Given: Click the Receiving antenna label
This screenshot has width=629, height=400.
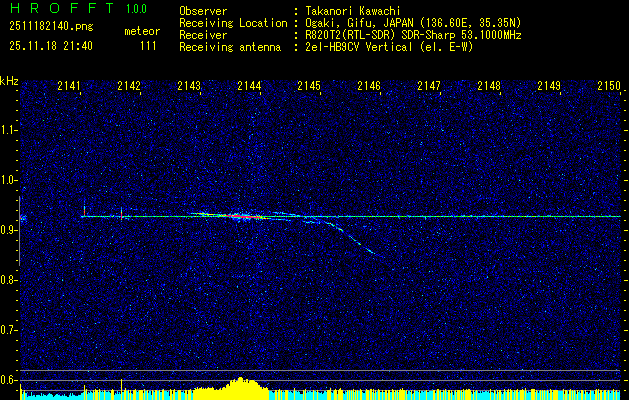Looking at the screenshot, I should (x=230, y=47).
